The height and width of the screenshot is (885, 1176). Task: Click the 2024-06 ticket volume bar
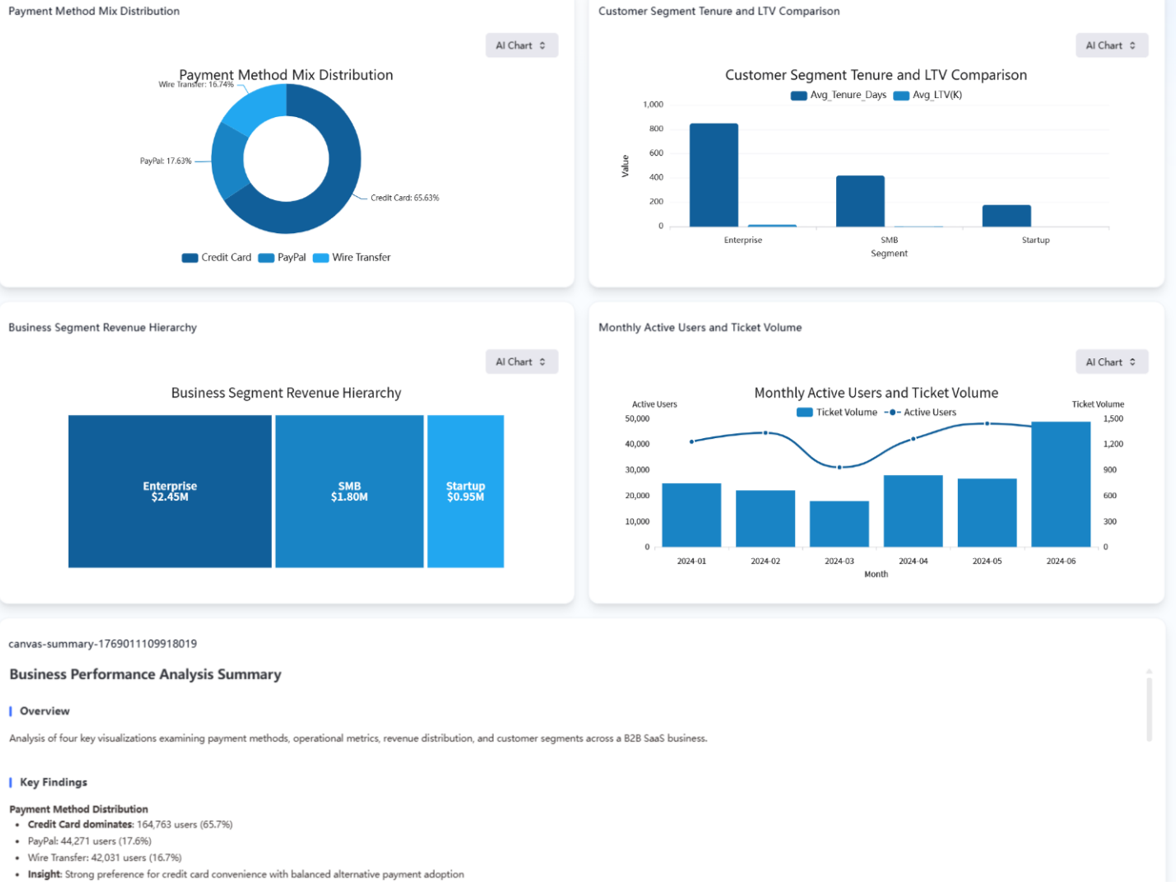pyautogui.click(x=1061, y=485)
